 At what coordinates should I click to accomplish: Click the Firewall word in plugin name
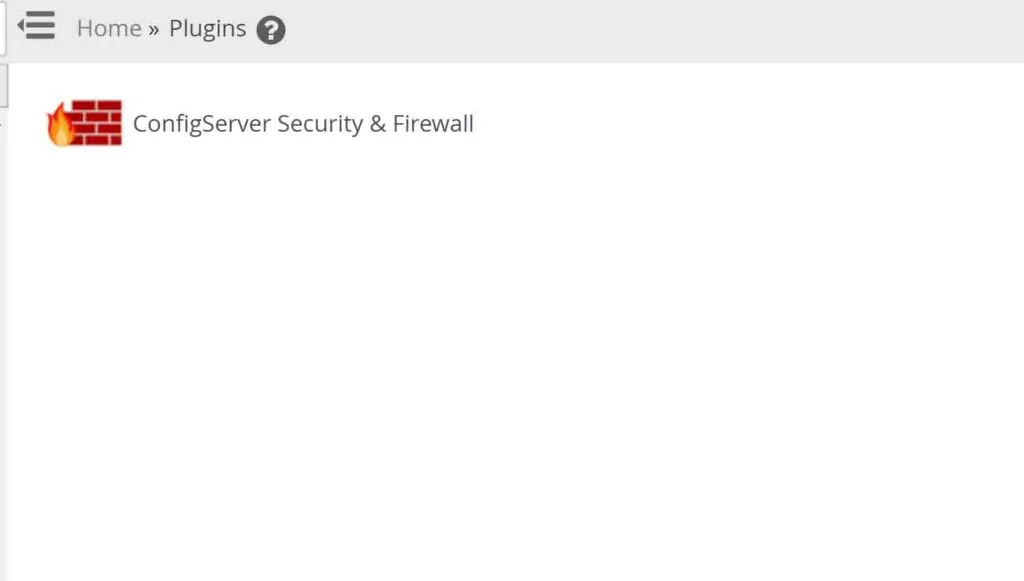coord(433,123)
